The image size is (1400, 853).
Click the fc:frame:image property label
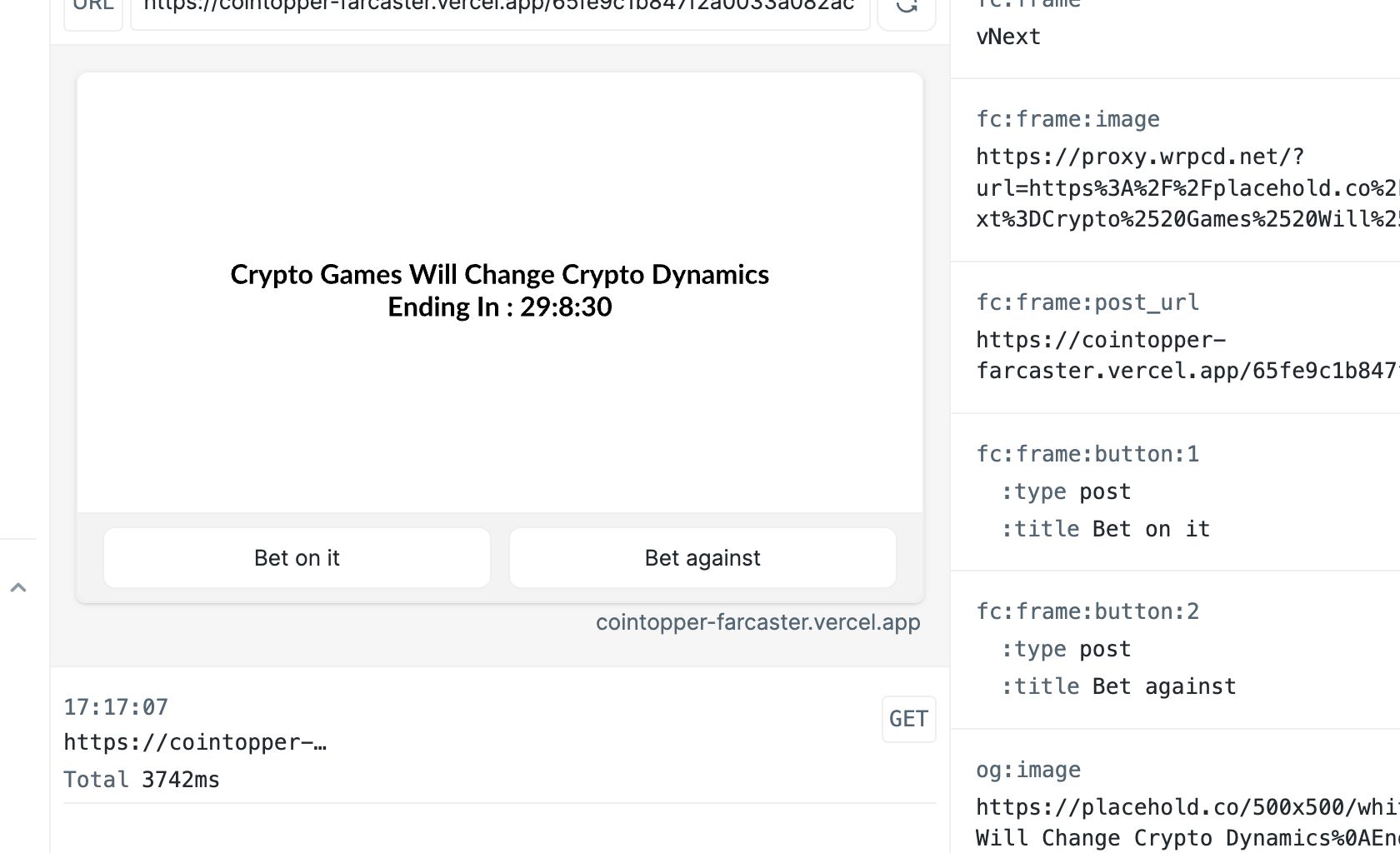tap(1067, 119)
